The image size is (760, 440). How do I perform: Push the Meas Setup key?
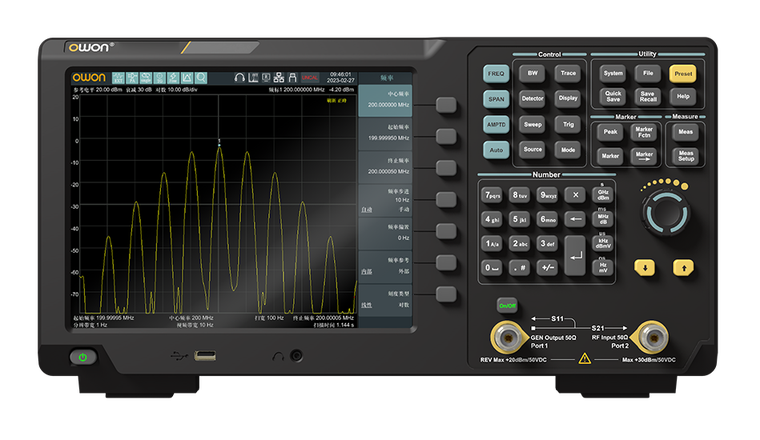pyautogui.click(x=686, y=156)
